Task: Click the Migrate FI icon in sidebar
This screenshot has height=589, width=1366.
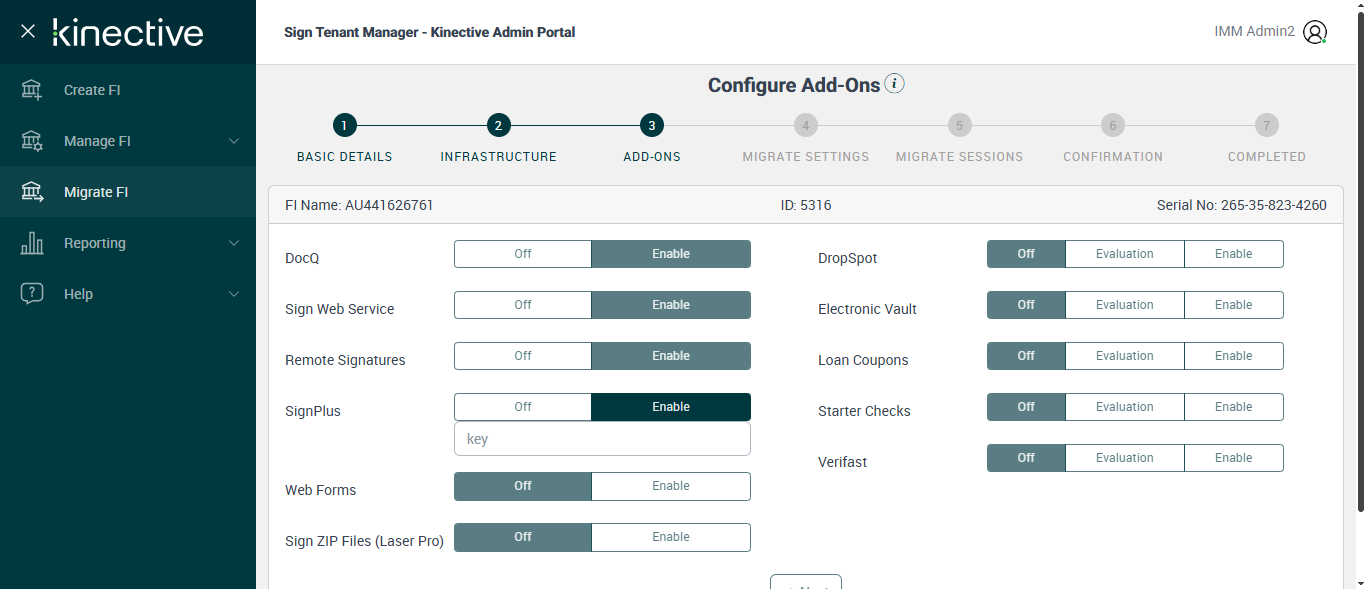Action: (x=32, y=192)
